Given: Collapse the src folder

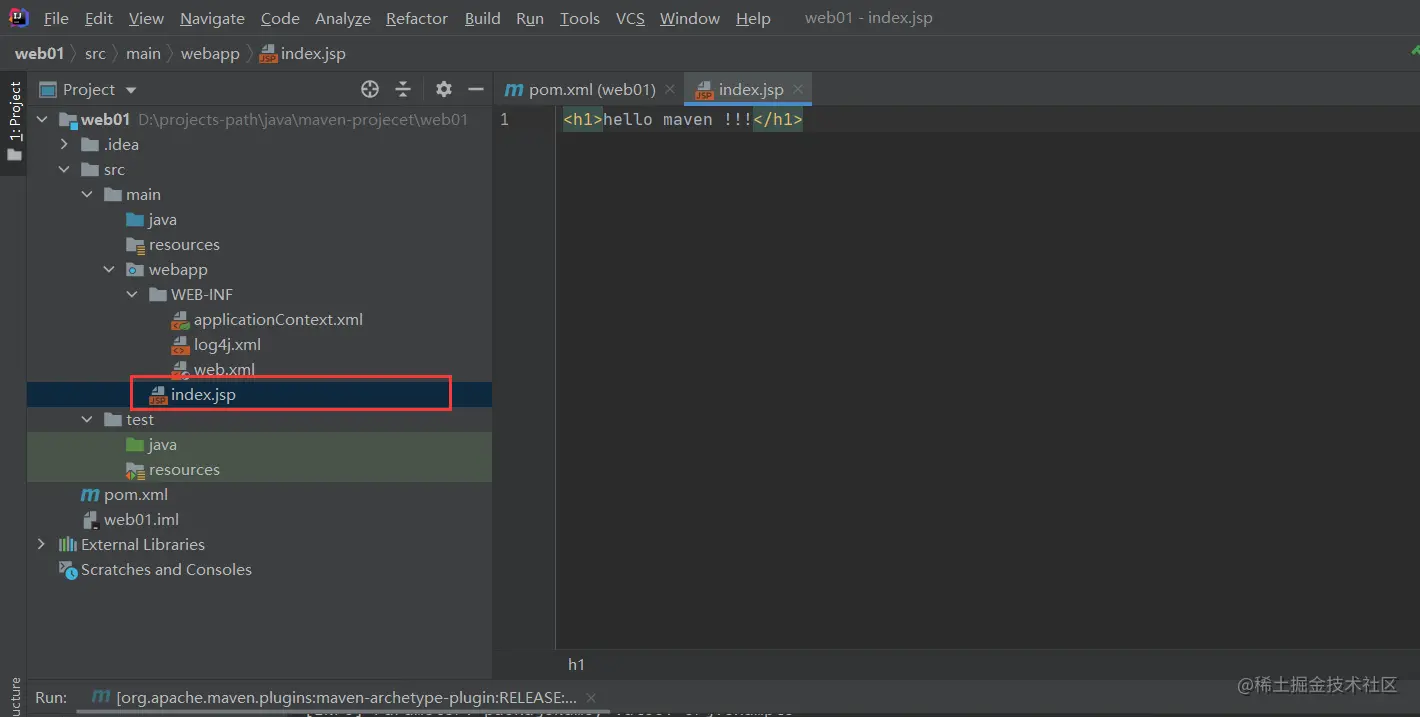Looking at the screenshot, I should point(65,170).
